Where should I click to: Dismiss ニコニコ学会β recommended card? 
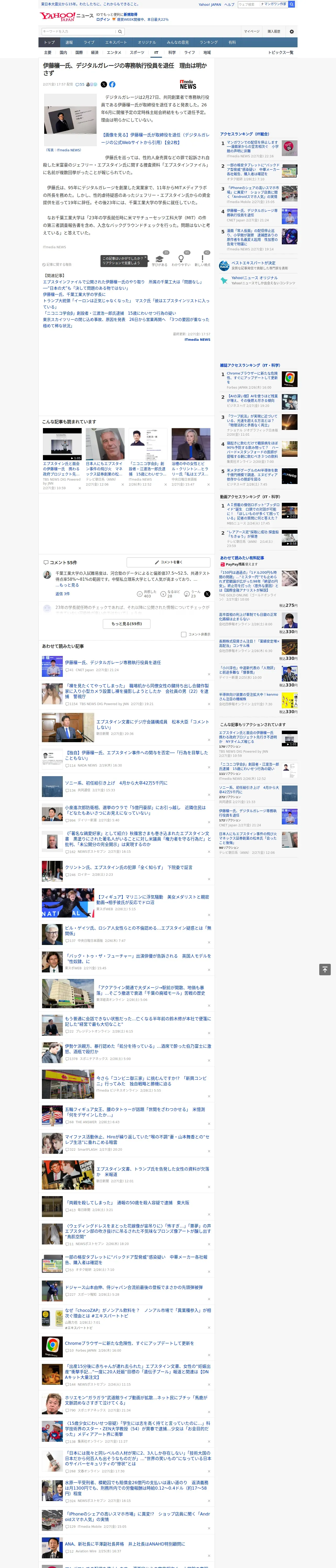coord(166,485)
